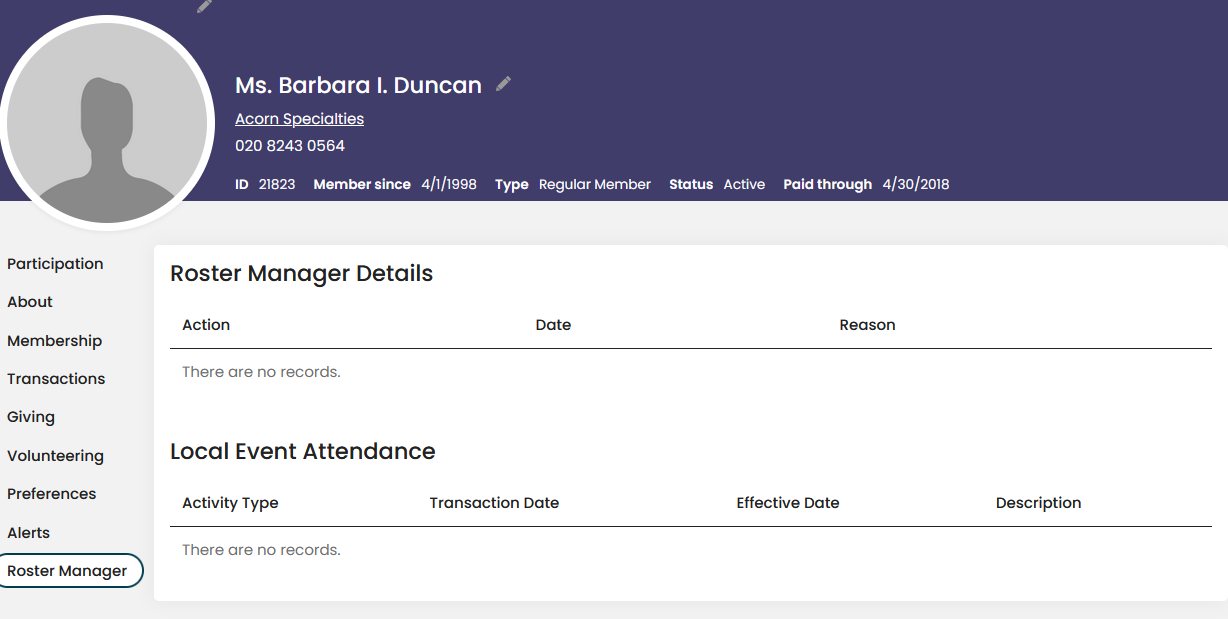Switch to the Participation tab
Image resolution: width=1228 pixels, height=619 pixels.
(55, 264)
